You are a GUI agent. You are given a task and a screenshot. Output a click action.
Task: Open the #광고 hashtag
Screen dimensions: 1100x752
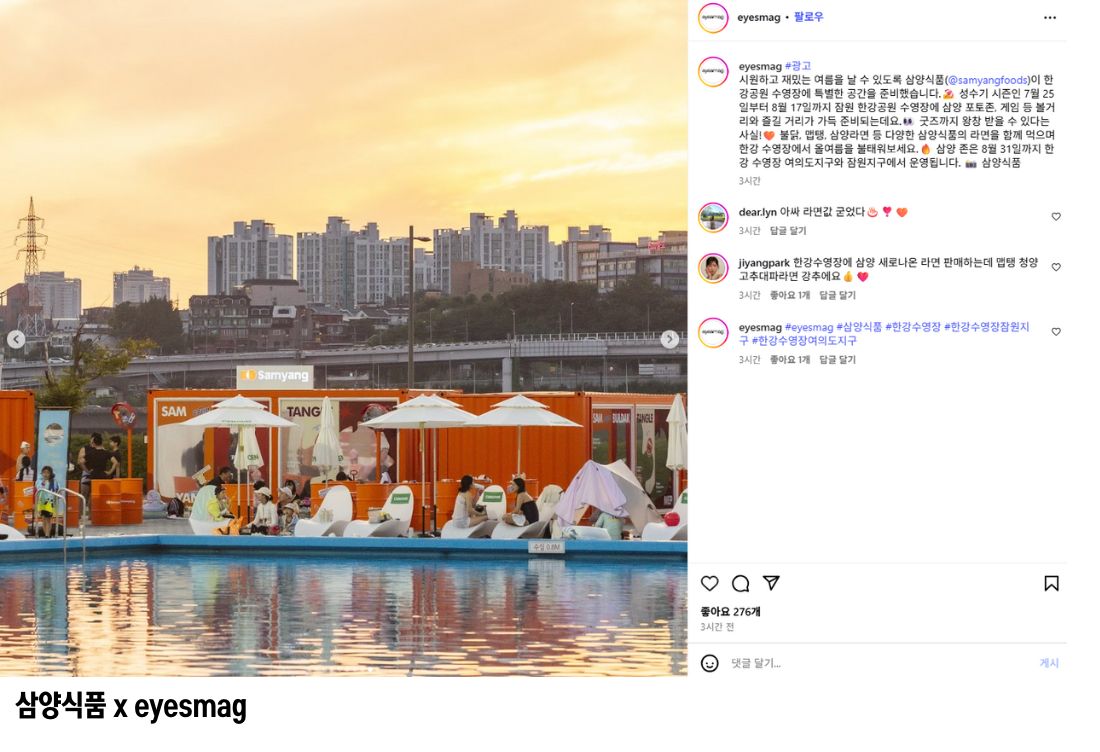798,66
